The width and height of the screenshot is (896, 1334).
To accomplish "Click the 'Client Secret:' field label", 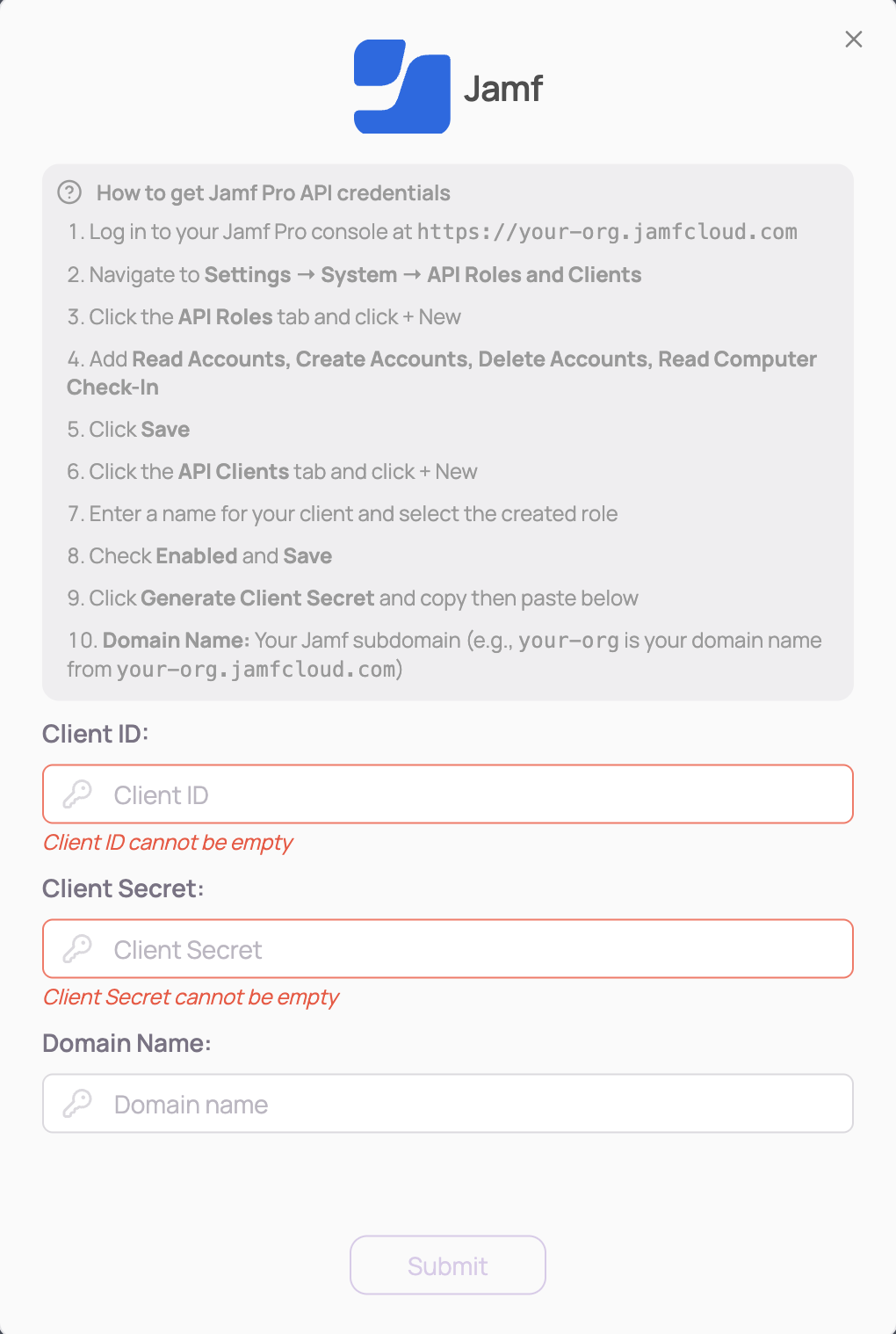I will click(x=123, y=888).
